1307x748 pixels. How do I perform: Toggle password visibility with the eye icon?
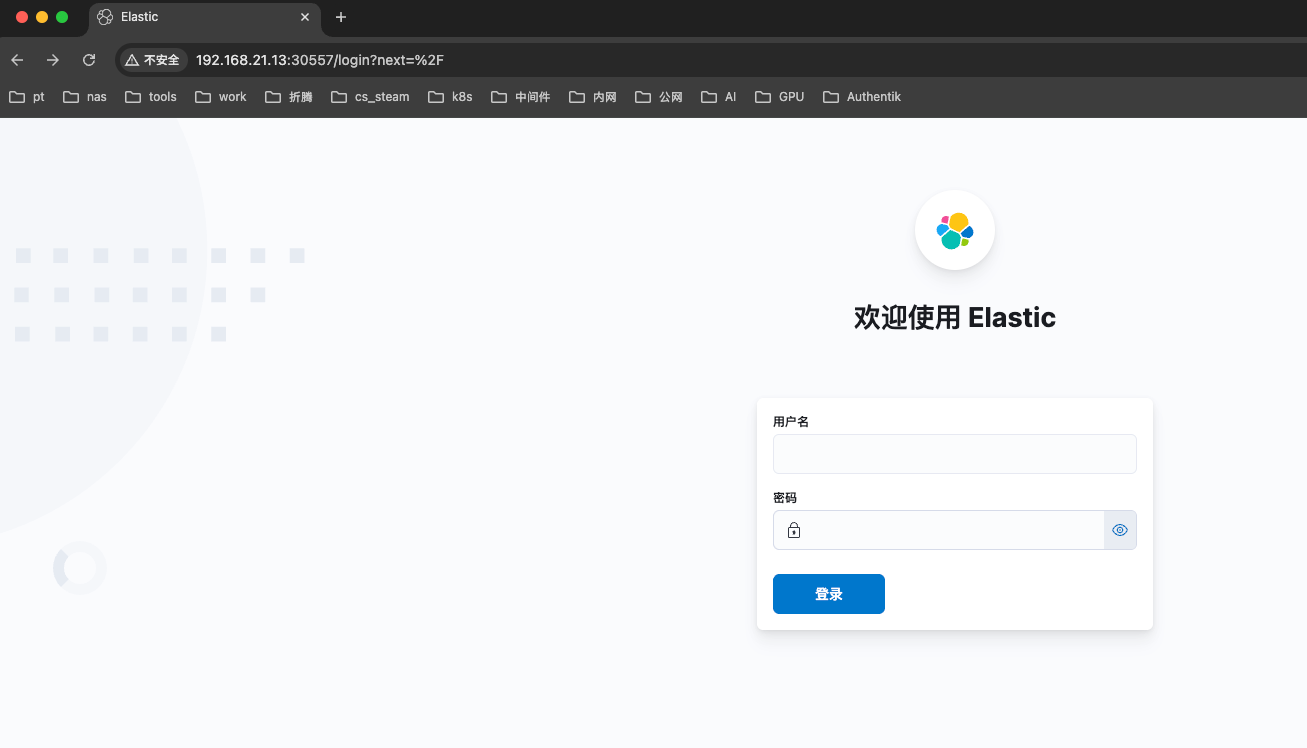click(1120, 530)
